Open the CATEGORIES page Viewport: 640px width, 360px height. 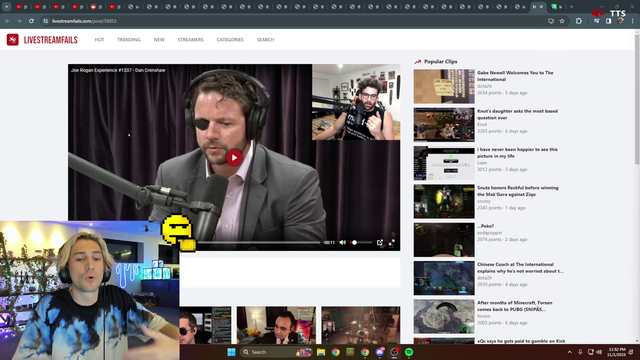click(x=230, y=40)
